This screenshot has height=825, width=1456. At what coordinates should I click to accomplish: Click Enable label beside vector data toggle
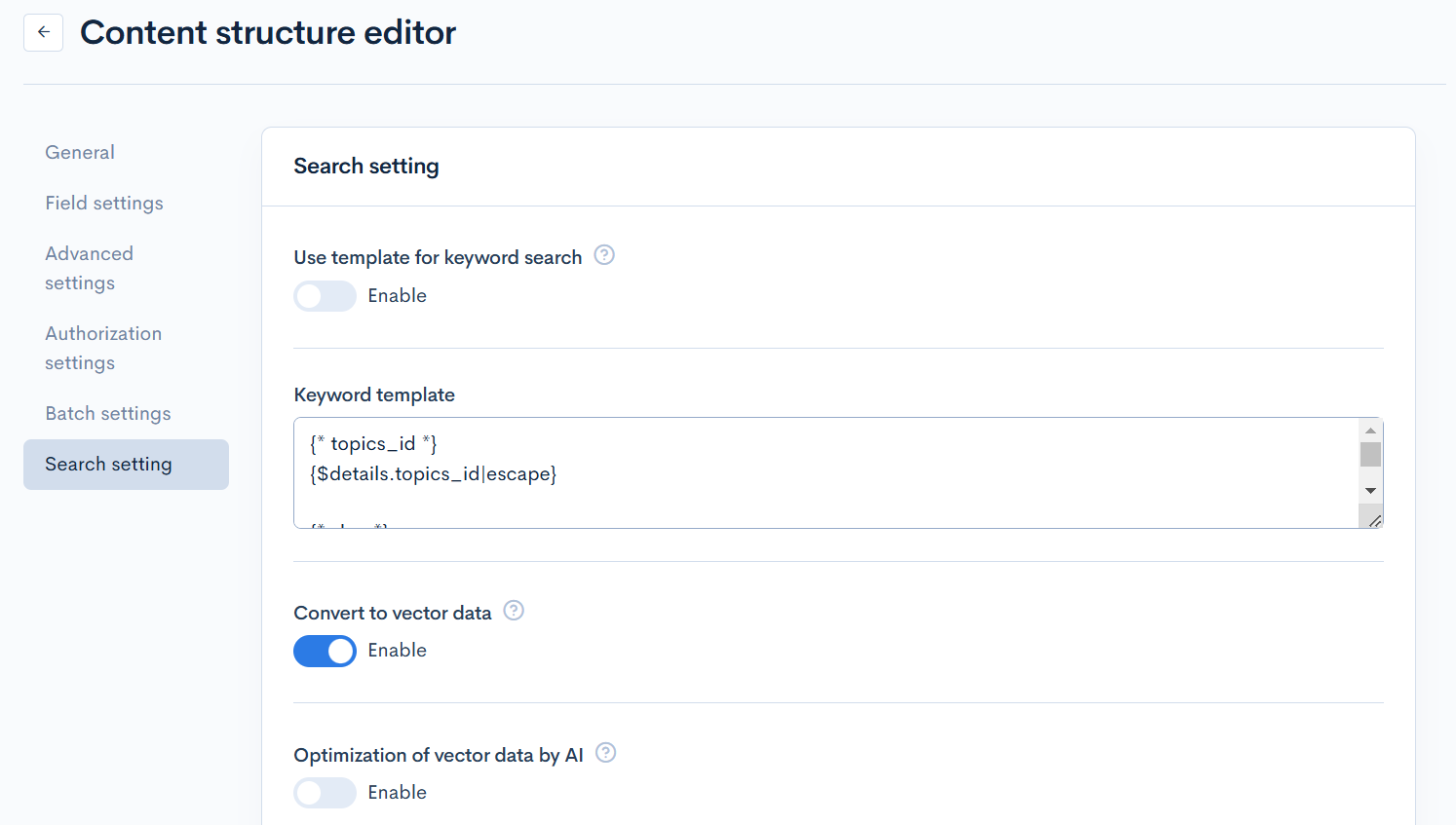(x=397, y=651)
